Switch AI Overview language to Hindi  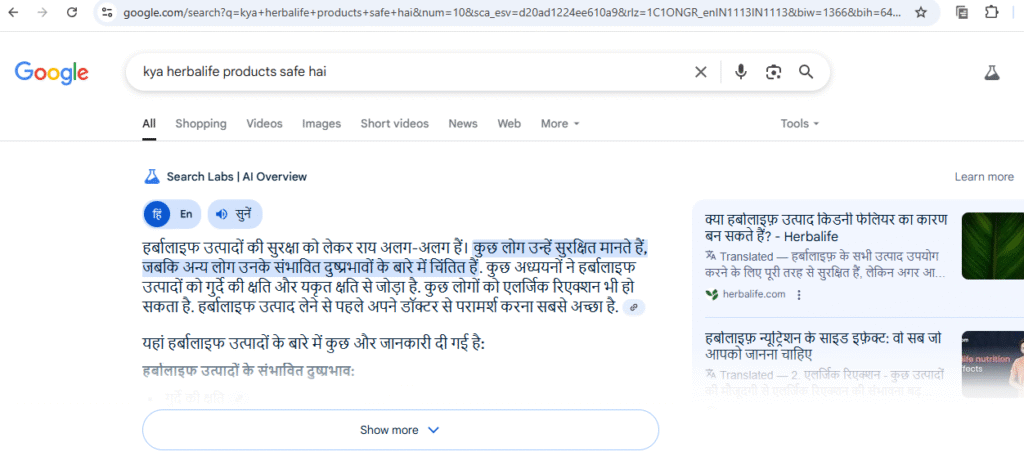[x=157, y=214]
